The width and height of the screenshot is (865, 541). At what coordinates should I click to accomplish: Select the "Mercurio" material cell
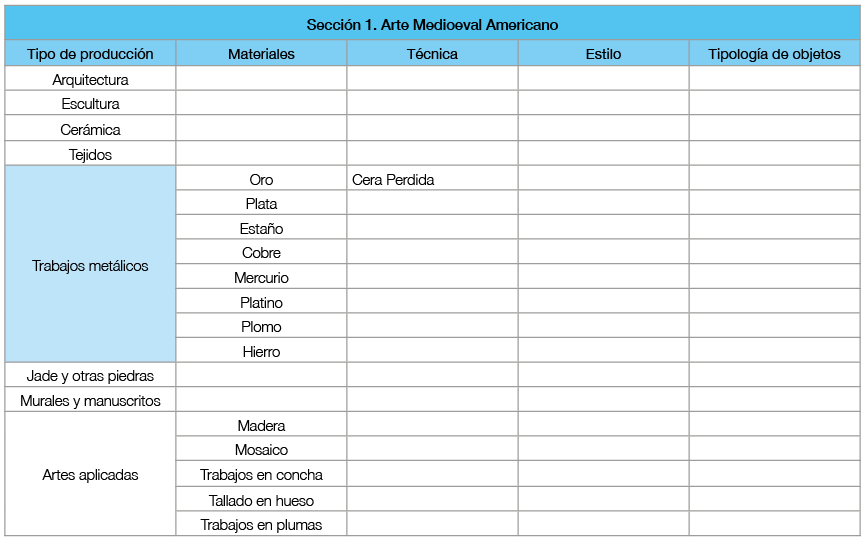click(x=261, y=278)
